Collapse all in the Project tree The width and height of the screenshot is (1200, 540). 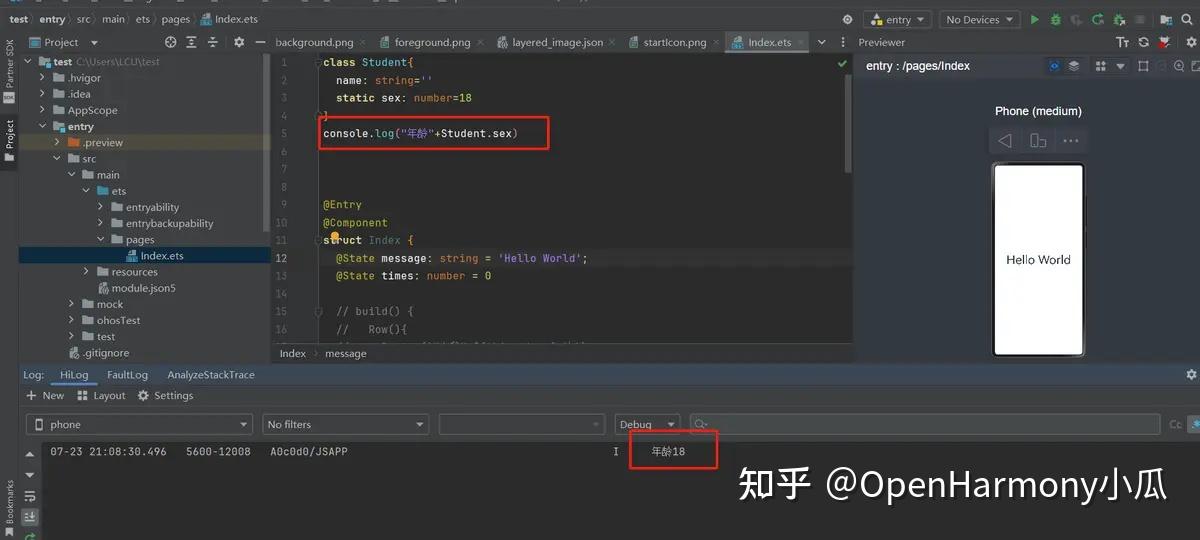pos(212,42)
